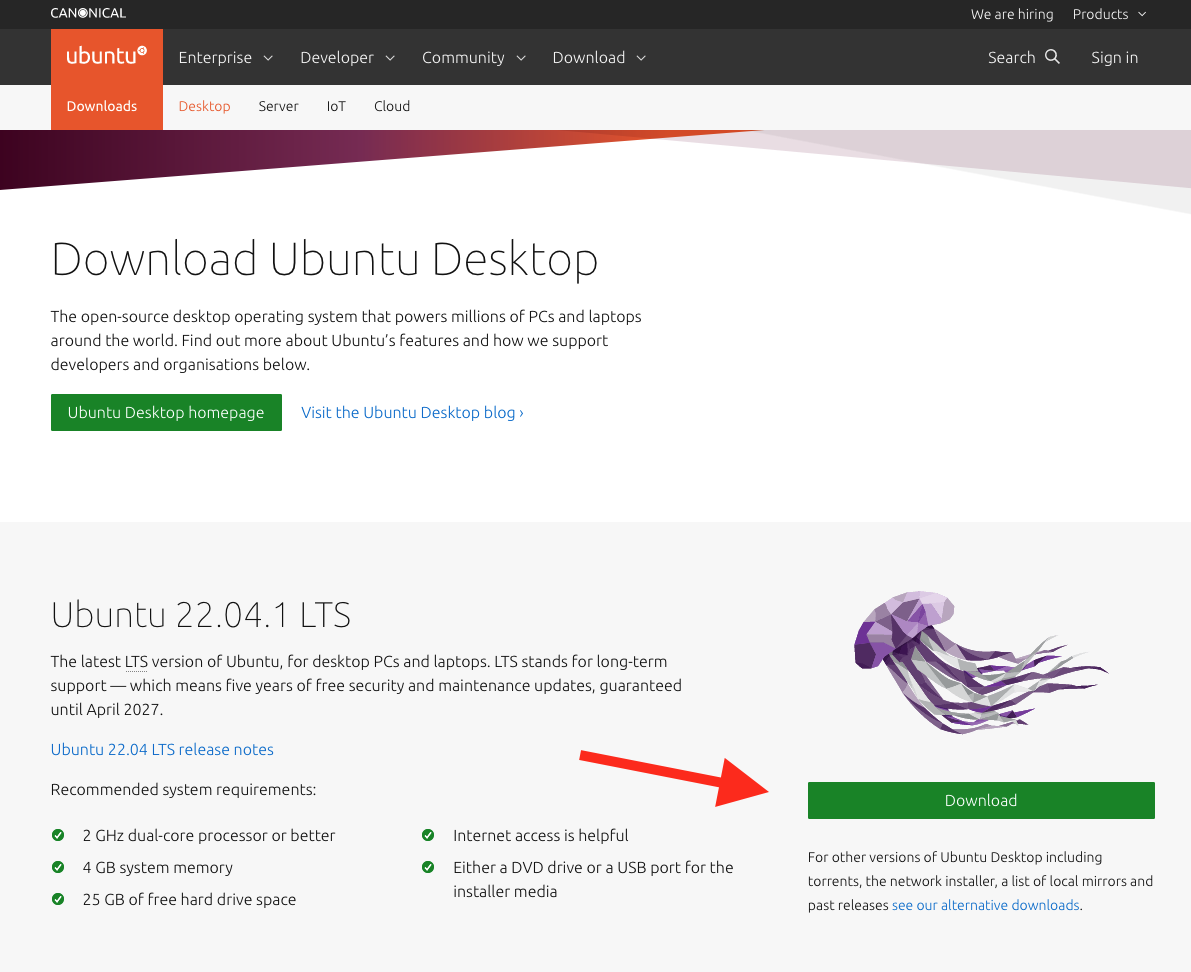The image size is (1191, 972).
Task: Select the Cloud tab
Action: pyautogui.click(x=392, y=106)
